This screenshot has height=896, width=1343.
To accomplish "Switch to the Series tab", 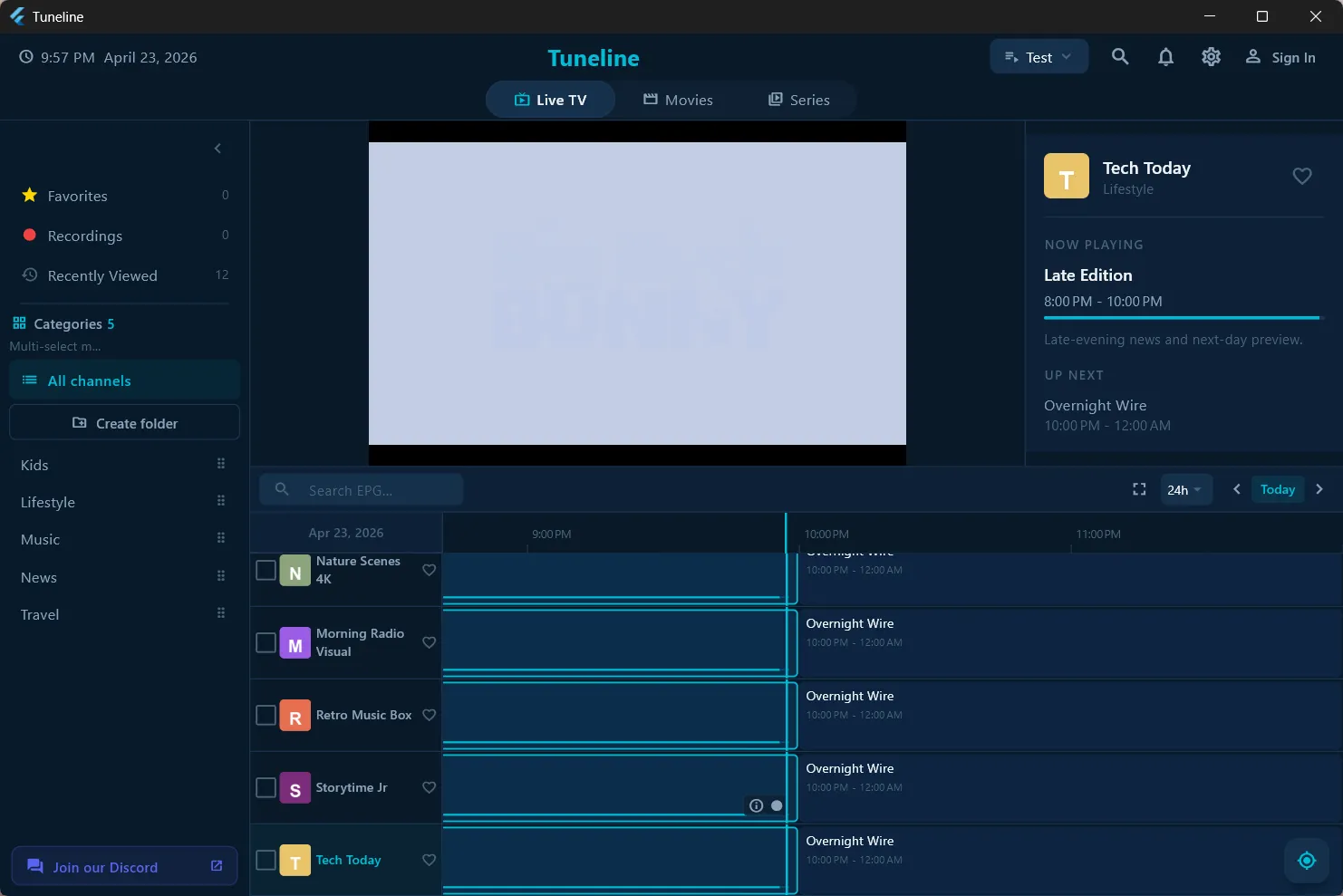I will (x=798, y=100).
